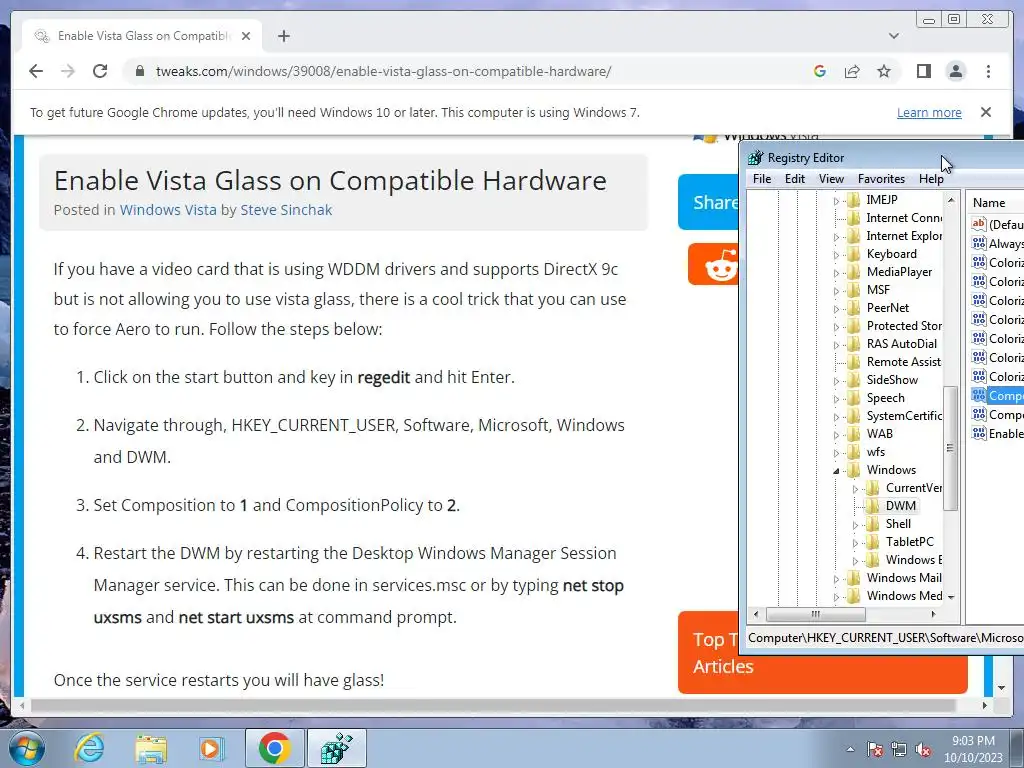Dismiss the Chrome update notification bar
Image resolution: width=1024 pixels, height=768 pixels.
(986, 112)
